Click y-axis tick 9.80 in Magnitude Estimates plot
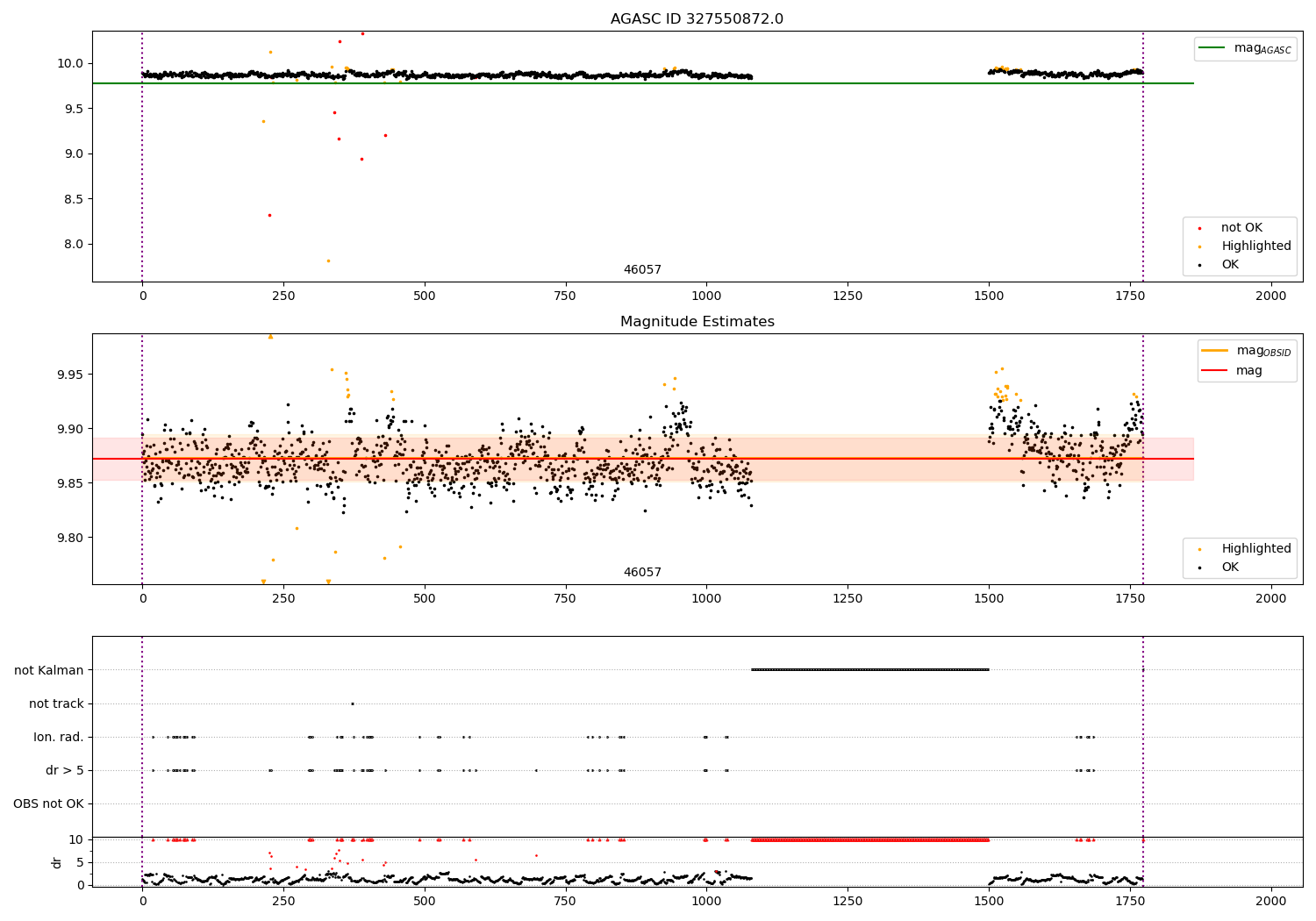The image size is (1316, 921). click(x=70, y=538)
